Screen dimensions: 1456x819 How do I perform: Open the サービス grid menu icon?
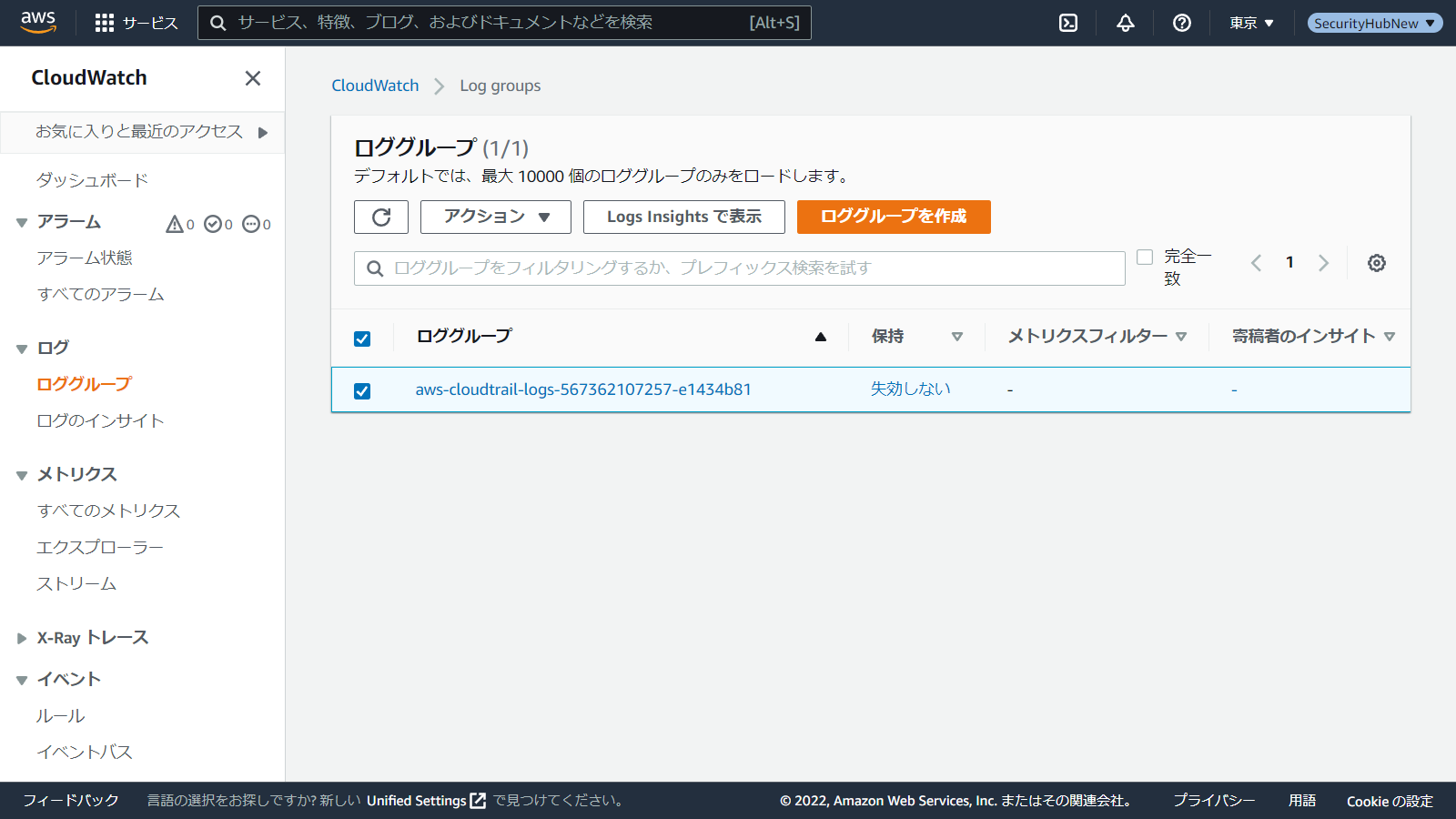[105, 23]
